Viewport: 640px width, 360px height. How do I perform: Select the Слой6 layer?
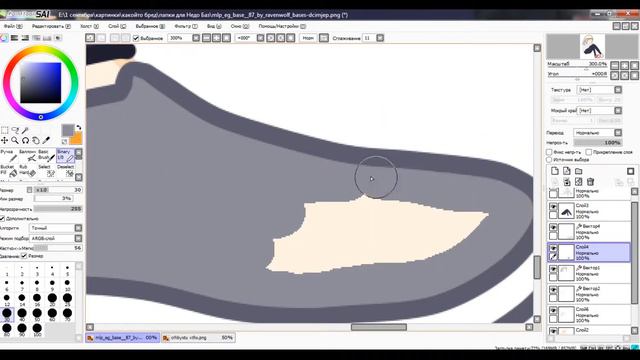tap(589, 315)
